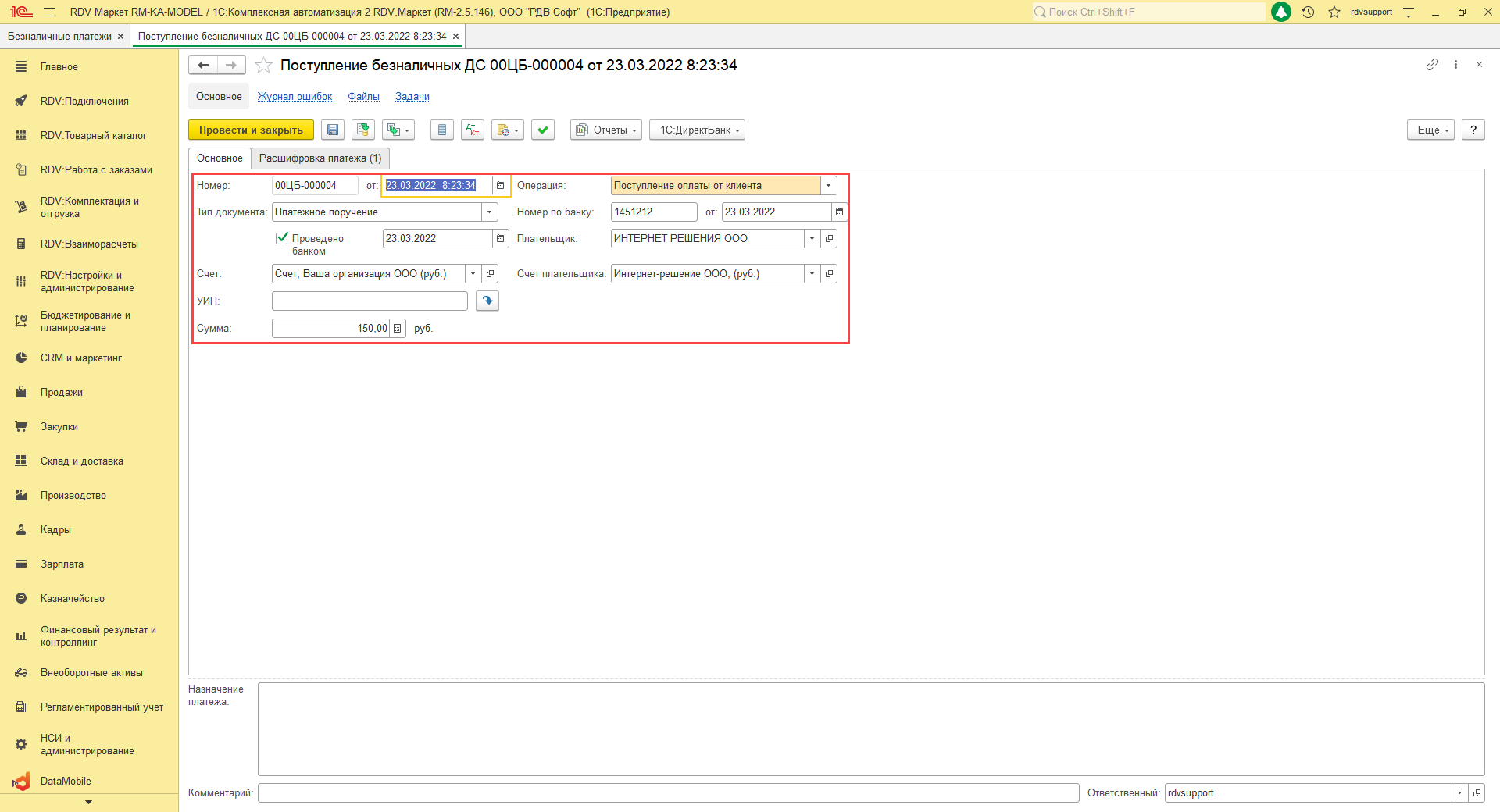Open the Журнал ошибок link
Screen dimensions: 1500x812
pos(295,97)
